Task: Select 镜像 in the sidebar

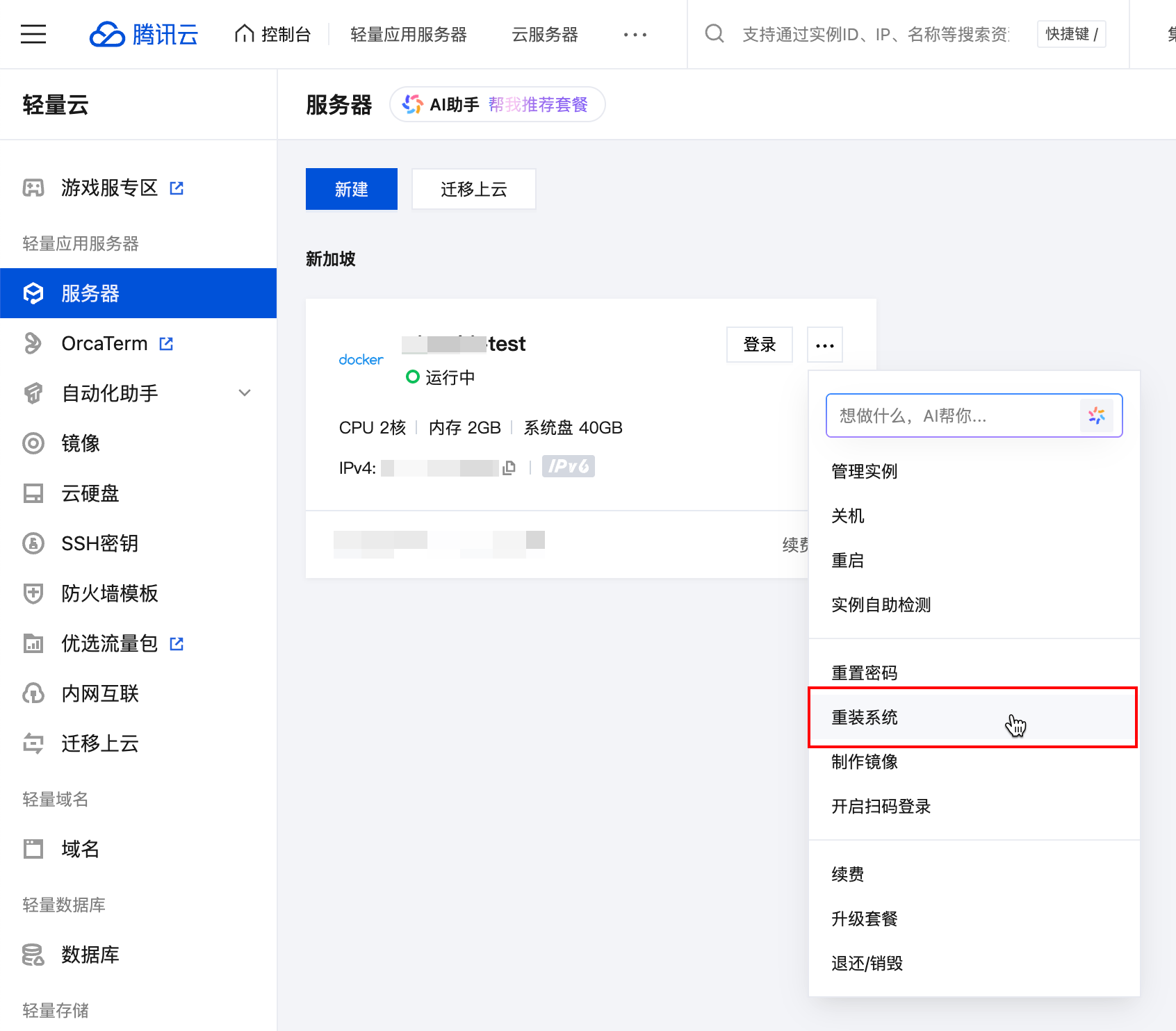Action: (81, 443)
